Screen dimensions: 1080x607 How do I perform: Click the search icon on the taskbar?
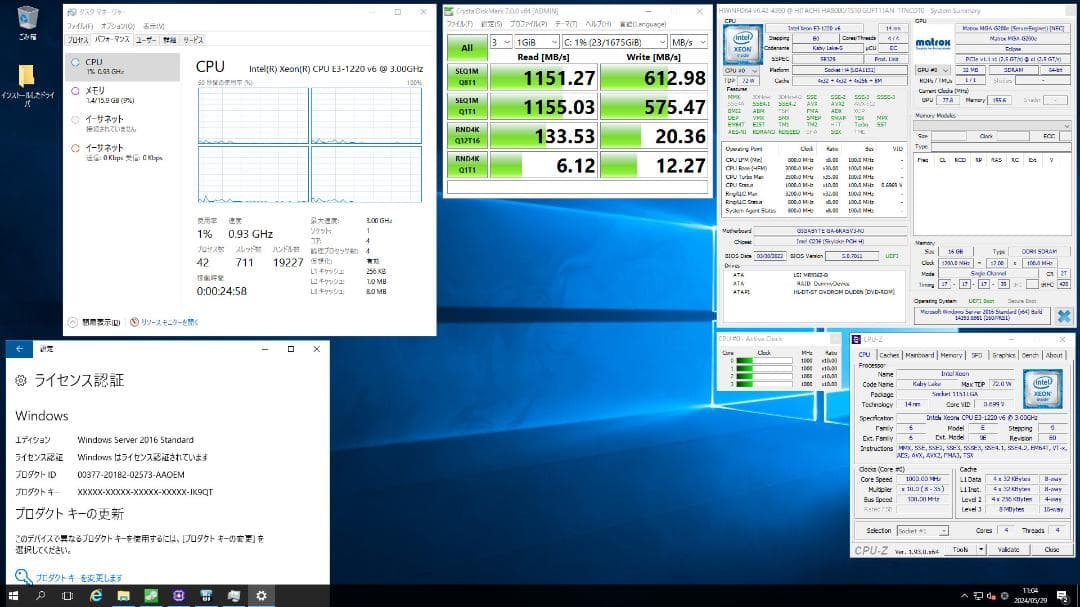(39, 596)
